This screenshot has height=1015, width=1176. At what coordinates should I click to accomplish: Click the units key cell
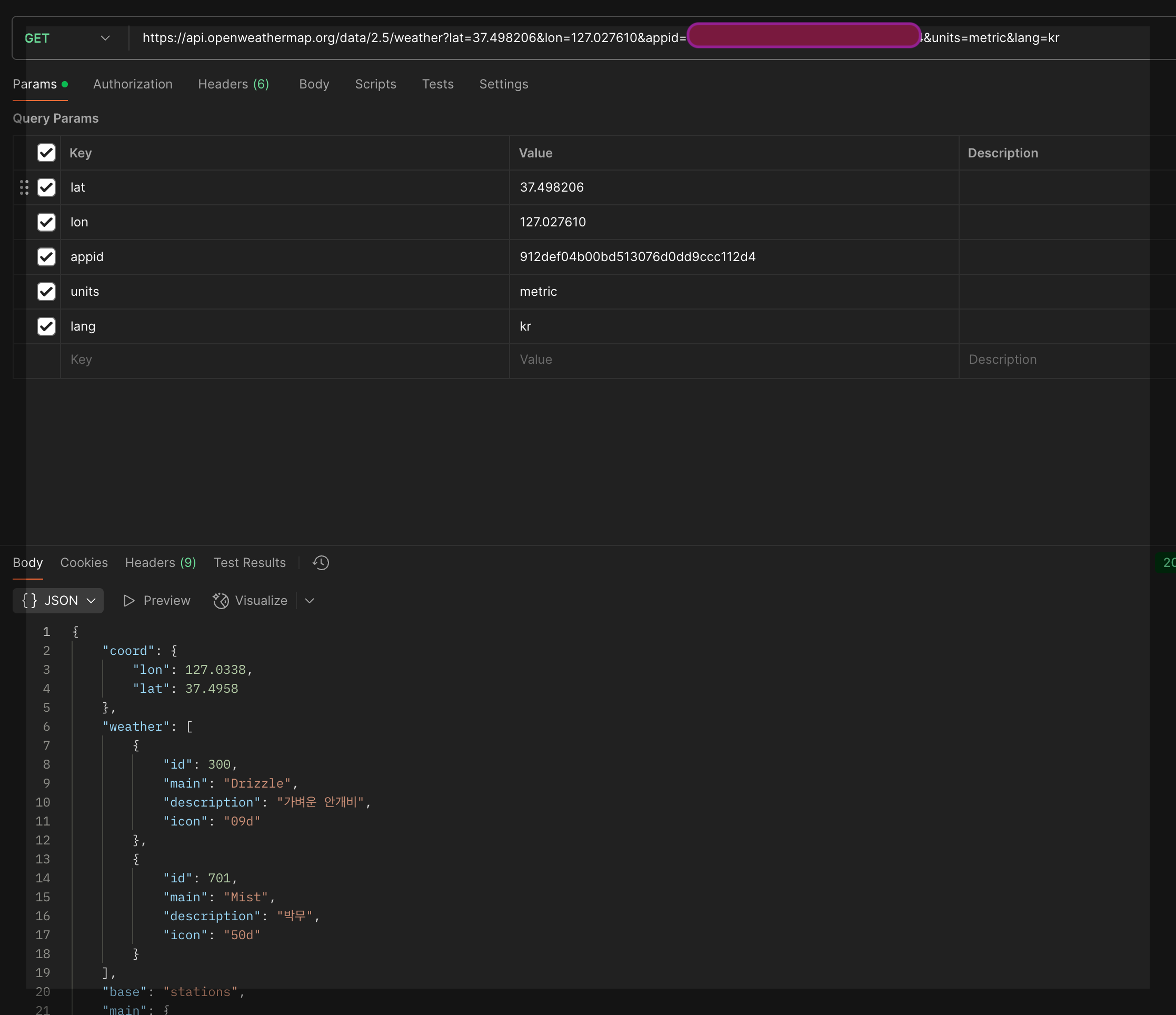(x=285, y=291)
